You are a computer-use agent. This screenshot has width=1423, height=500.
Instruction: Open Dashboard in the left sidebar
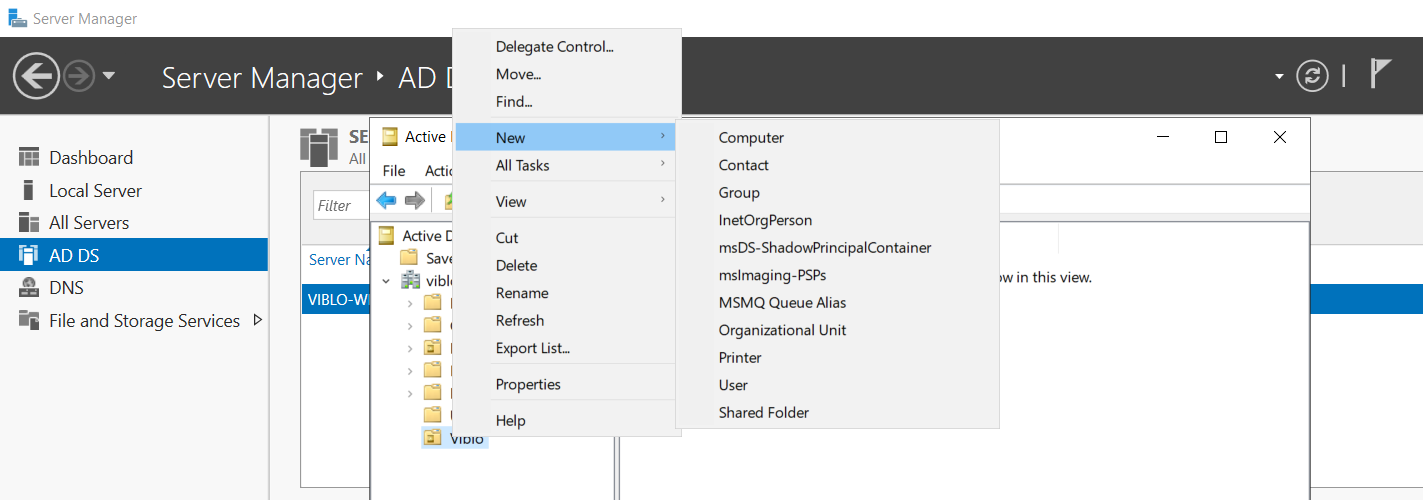click(x=91, y=158)
